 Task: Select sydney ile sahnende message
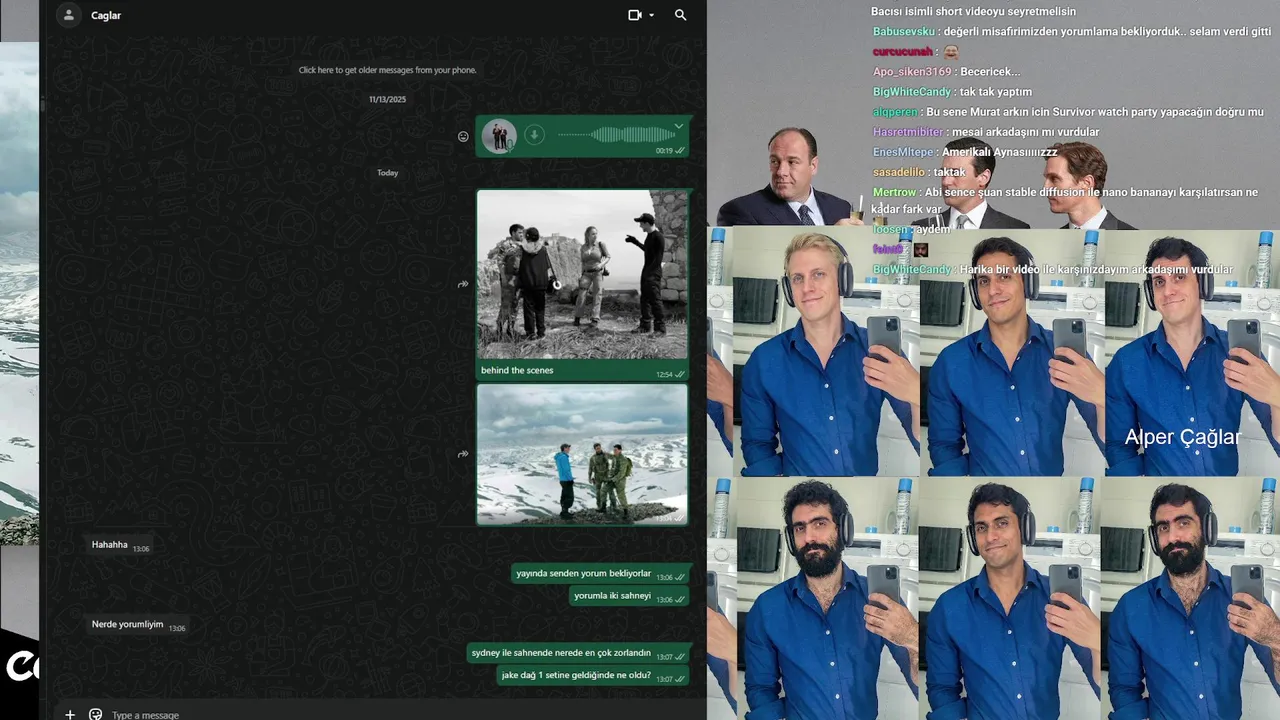578,653
